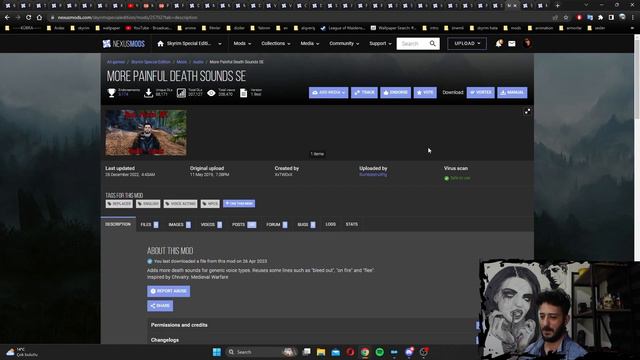Screen dimensions: 640x360
Task: Click the total downloads chart icon
Action: (181, 93)
